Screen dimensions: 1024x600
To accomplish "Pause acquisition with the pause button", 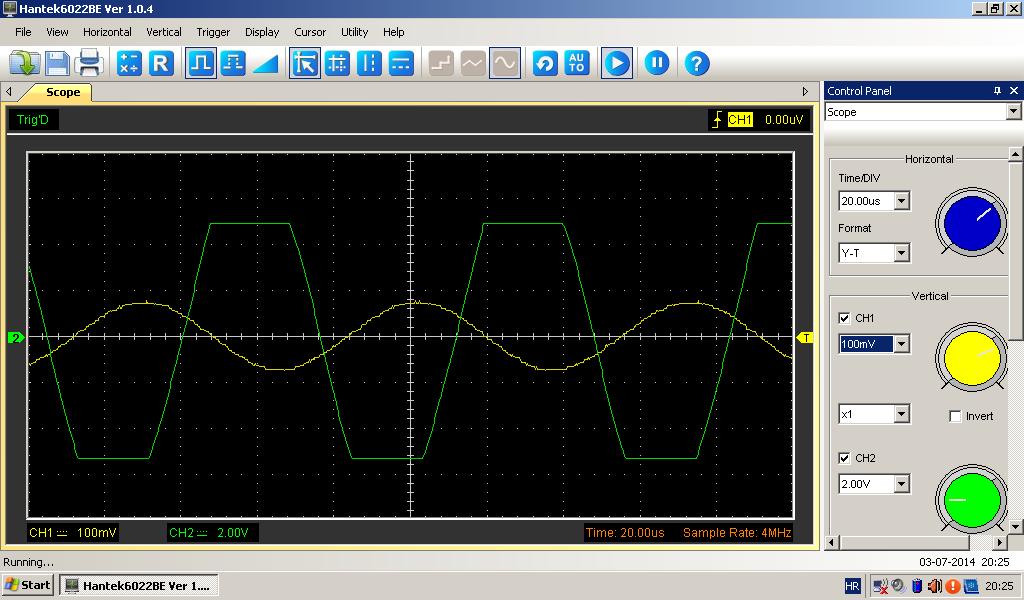I will pos(656,64).
